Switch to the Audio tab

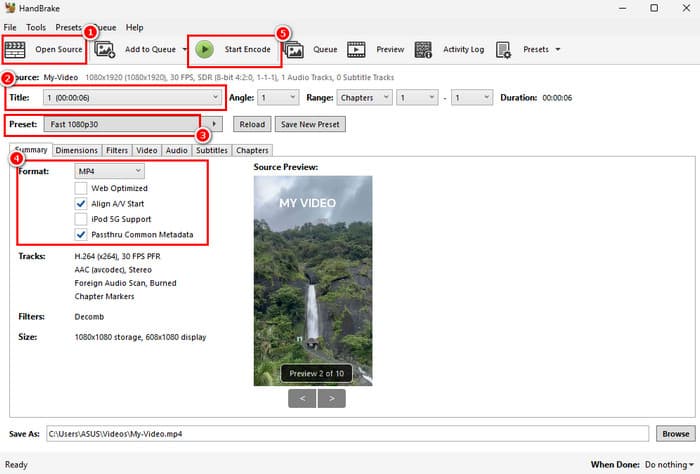177,150
